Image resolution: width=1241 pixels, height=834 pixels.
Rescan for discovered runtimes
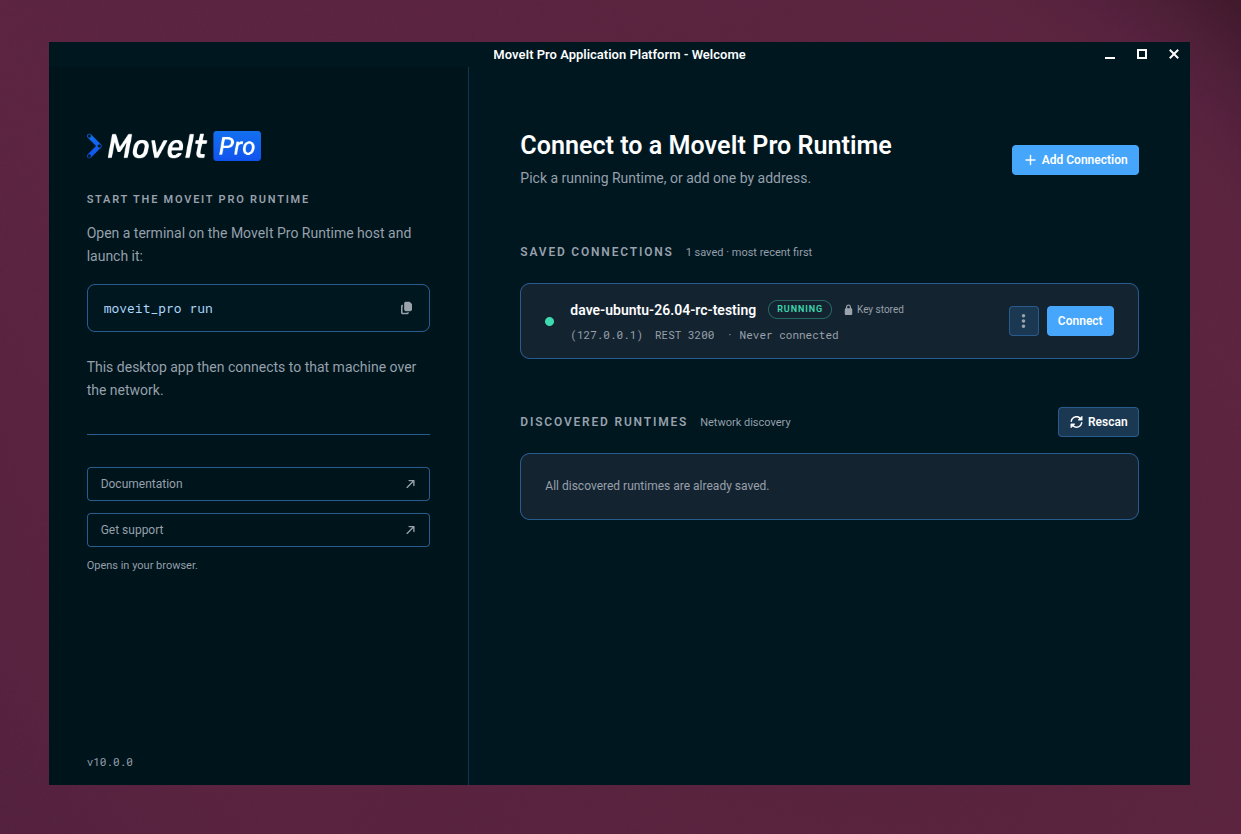[1098, 422]
